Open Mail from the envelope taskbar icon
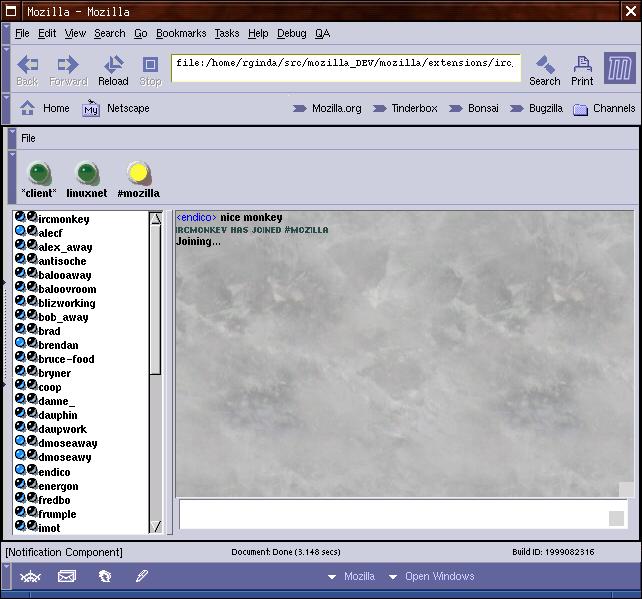 pyautogui.click(x=67, y=576)
